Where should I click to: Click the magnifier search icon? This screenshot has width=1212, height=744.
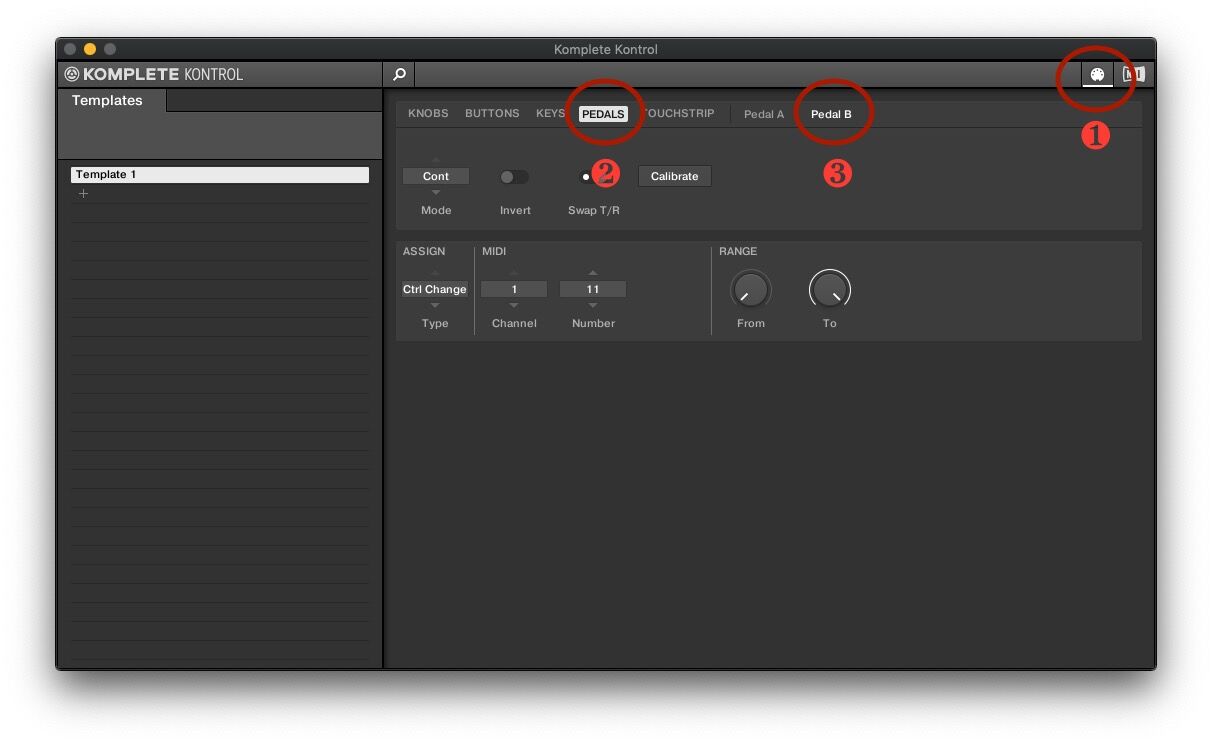(x=399, y=74)
